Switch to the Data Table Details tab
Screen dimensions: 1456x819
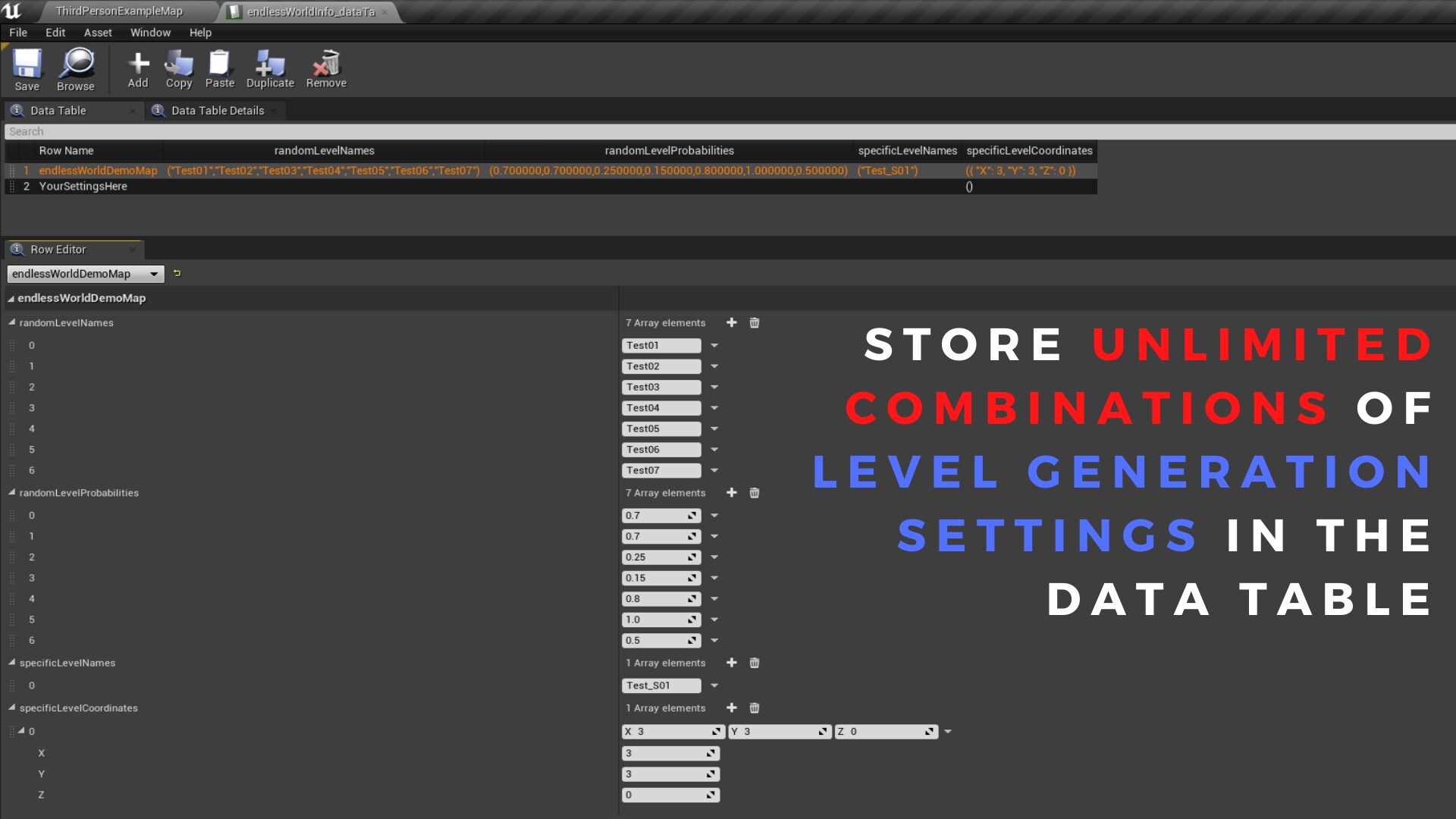[217, 111]
